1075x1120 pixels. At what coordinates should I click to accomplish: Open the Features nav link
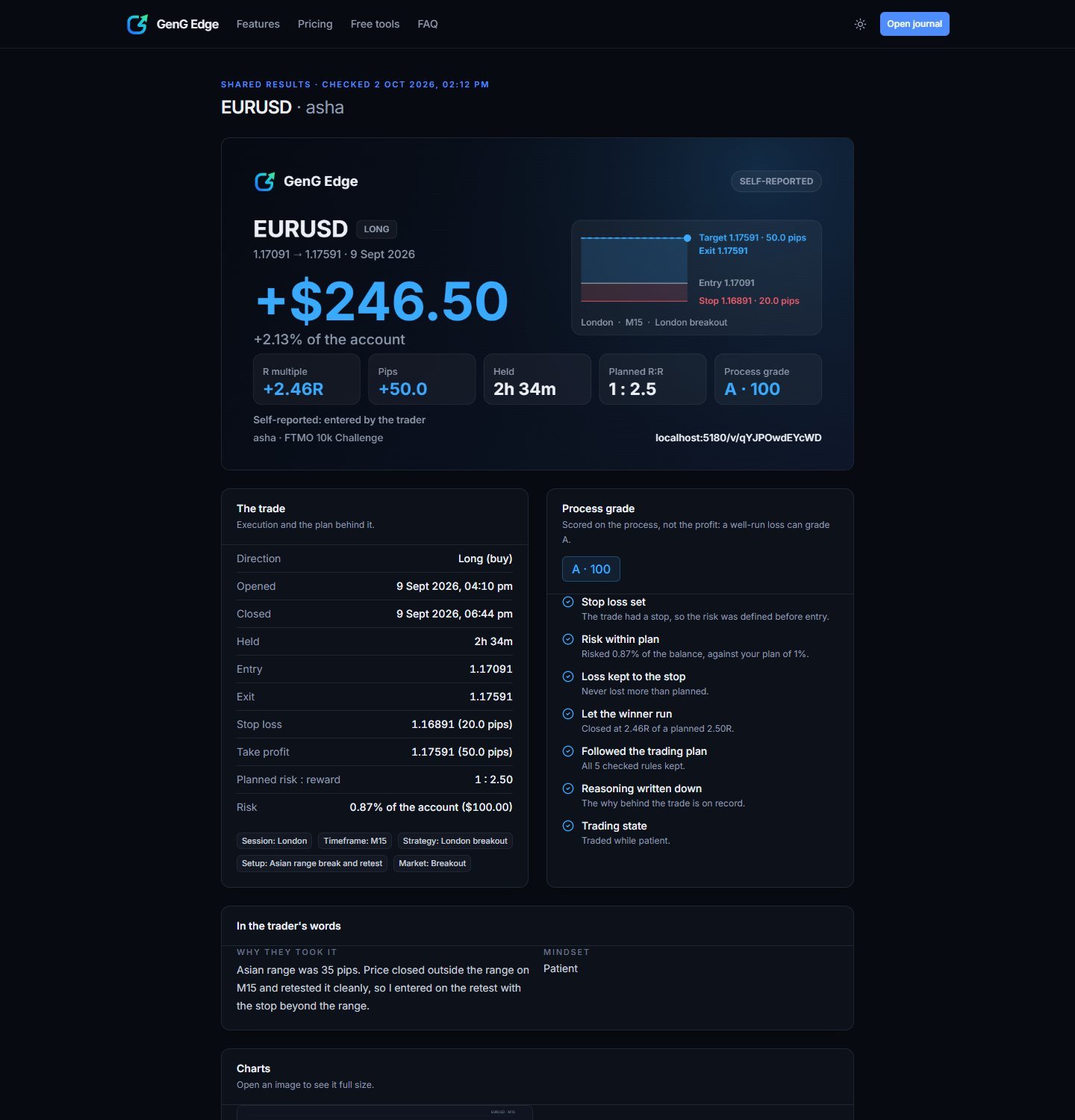pos(258,24)
